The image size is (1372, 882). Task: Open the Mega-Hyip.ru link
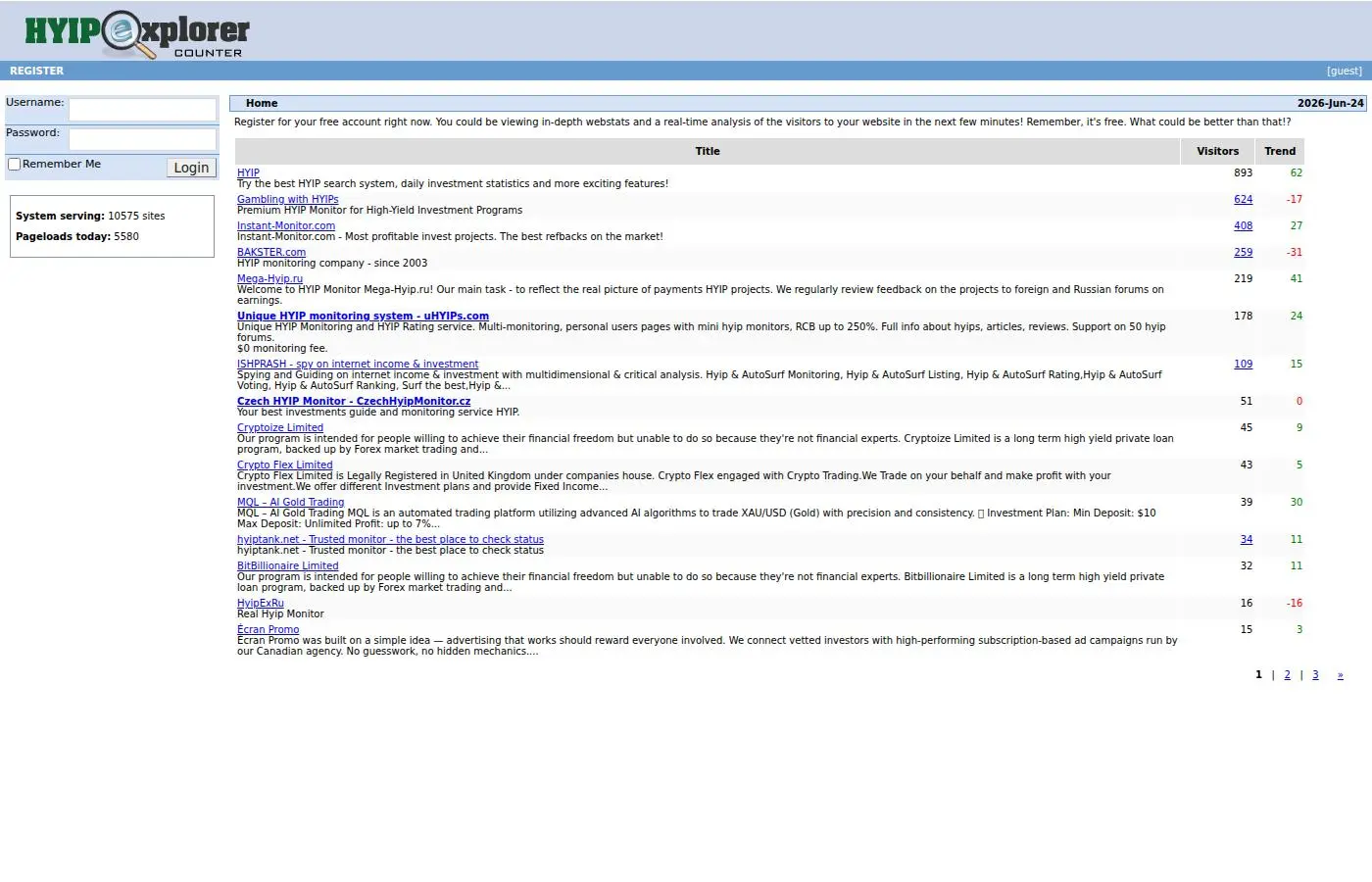coord(269,278)
